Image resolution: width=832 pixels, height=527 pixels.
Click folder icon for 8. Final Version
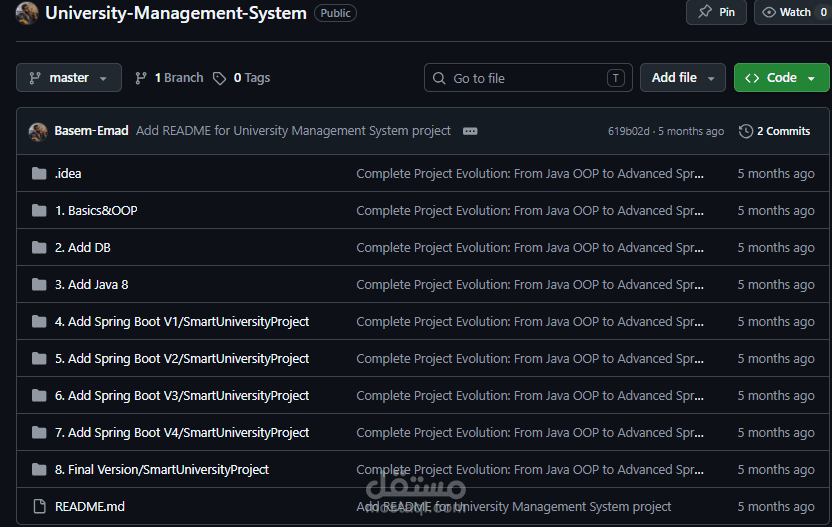click(39, 470)
